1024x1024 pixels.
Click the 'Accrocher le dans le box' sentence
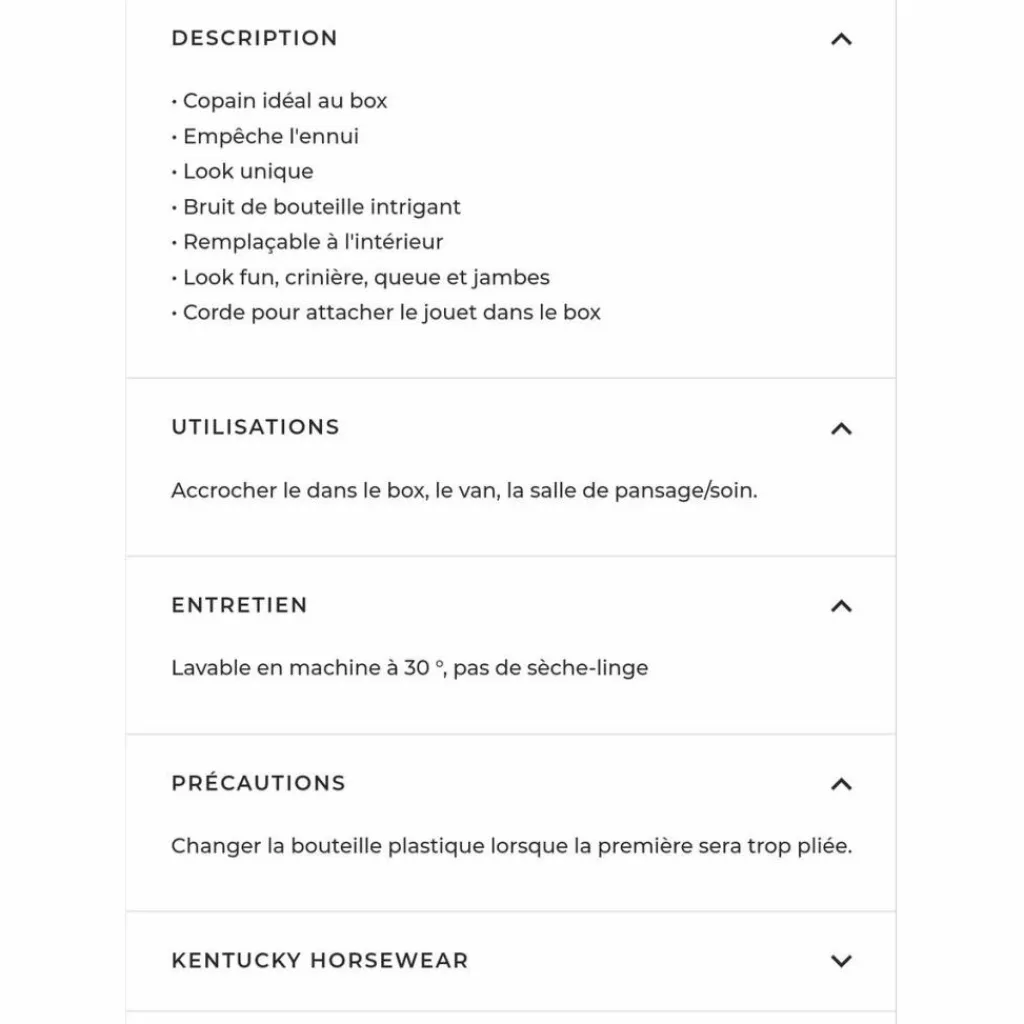click(464, 490)
